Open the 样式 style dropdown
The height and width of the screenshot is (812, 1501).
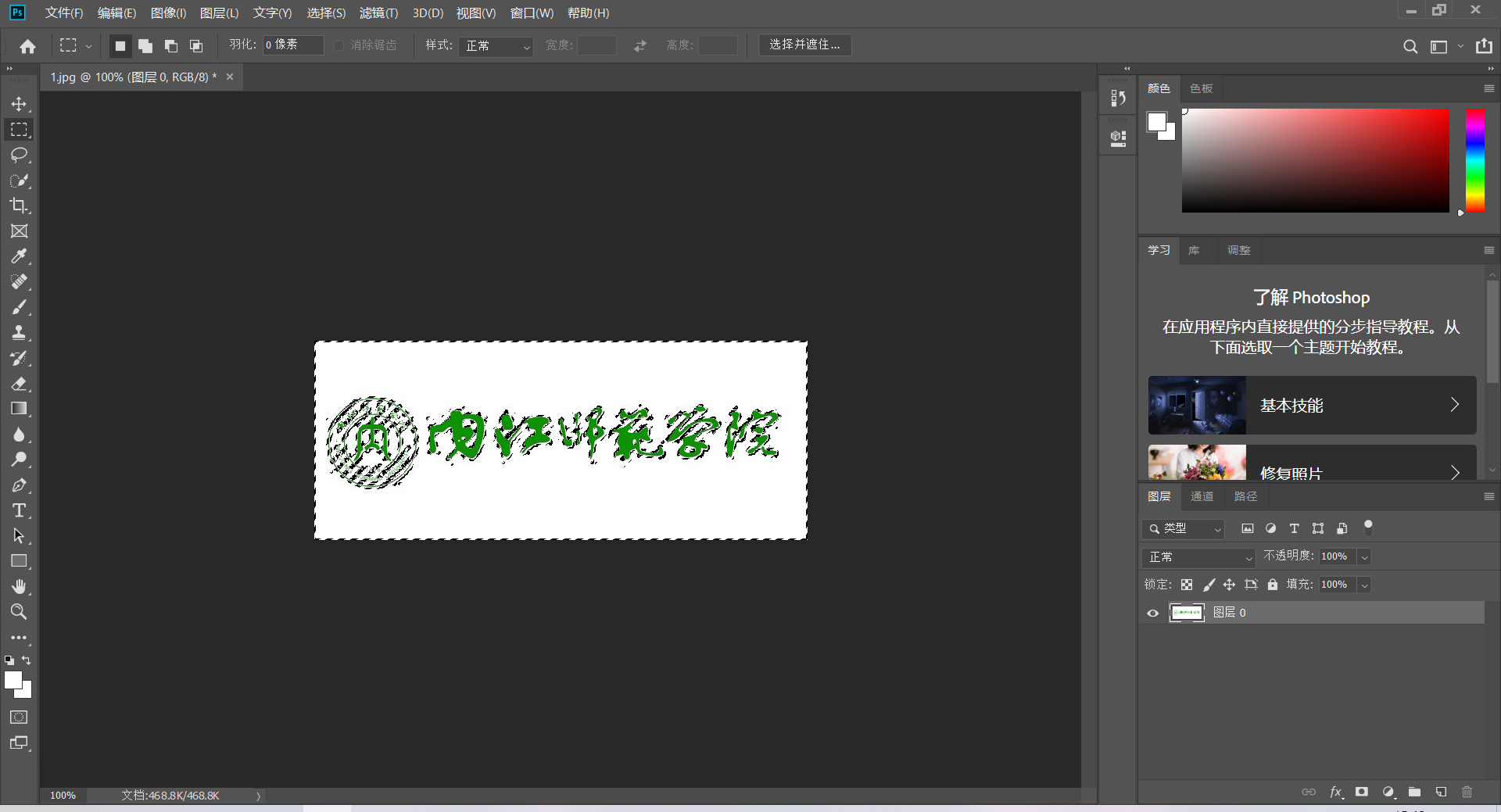(x=496, y=46)
